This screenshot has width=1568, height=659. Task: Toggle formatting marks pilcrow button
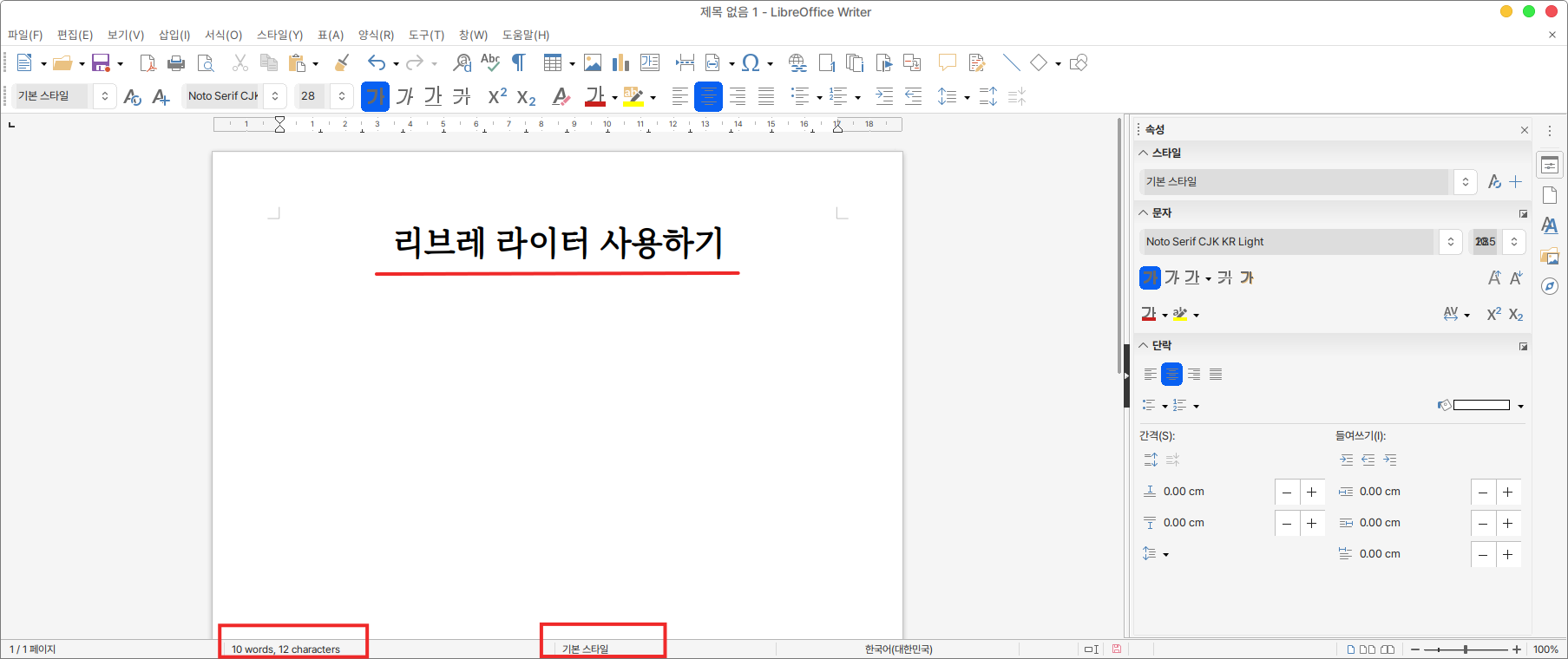[518, 62]
